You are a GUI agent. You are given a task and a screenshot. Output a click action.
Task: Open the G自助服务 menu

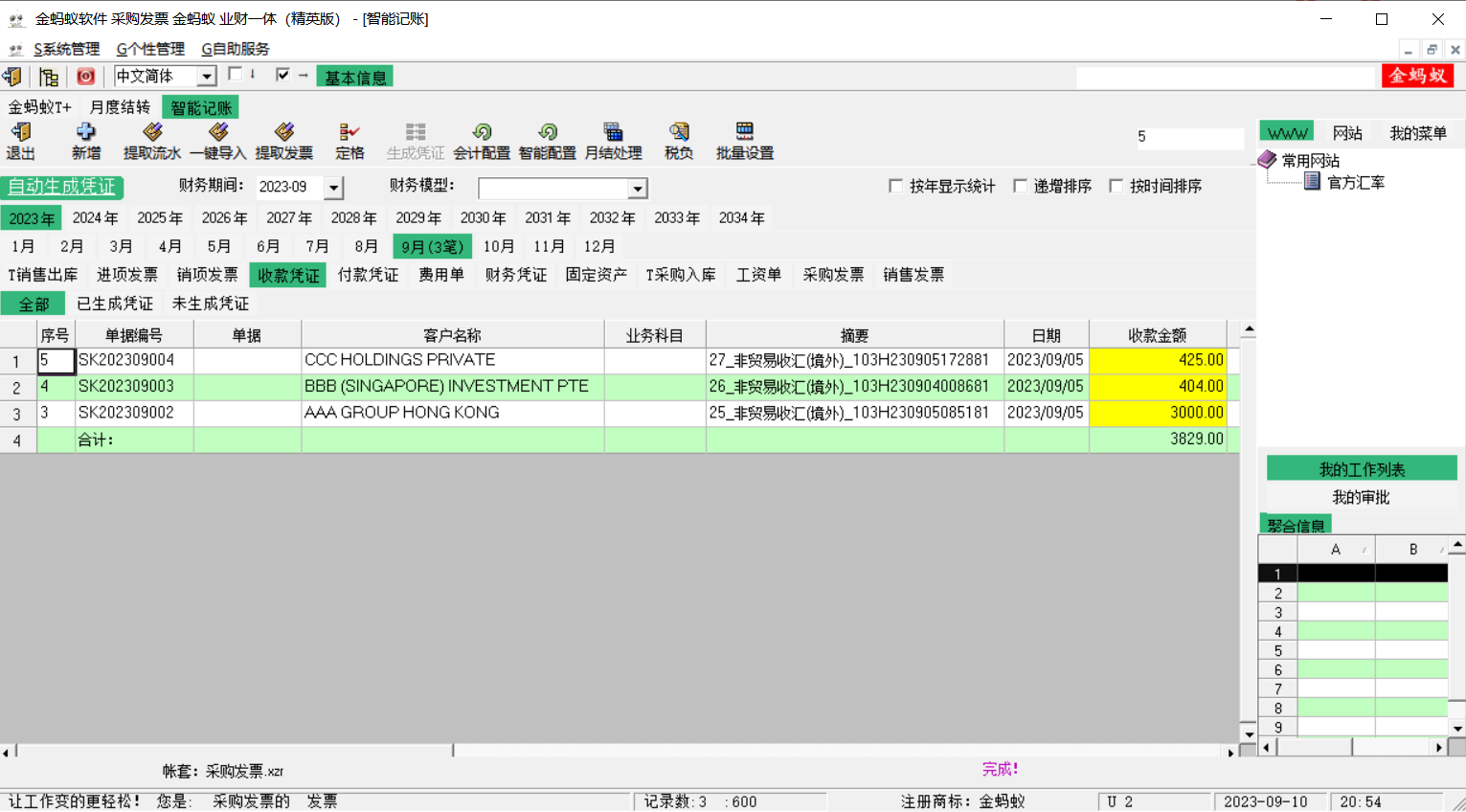click(236, 49)
